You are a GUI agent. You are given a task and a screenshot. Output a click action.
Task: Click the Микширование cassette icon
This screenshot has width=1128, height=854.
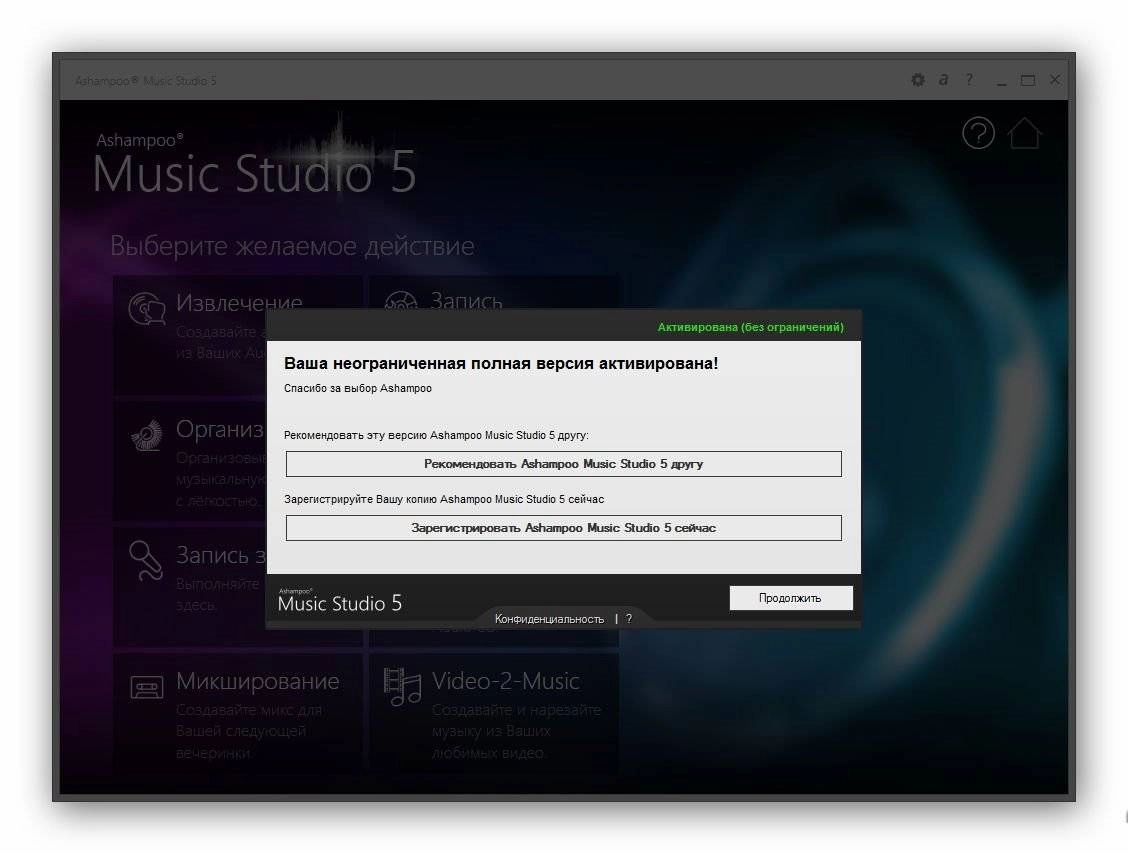tap(147, 687)
